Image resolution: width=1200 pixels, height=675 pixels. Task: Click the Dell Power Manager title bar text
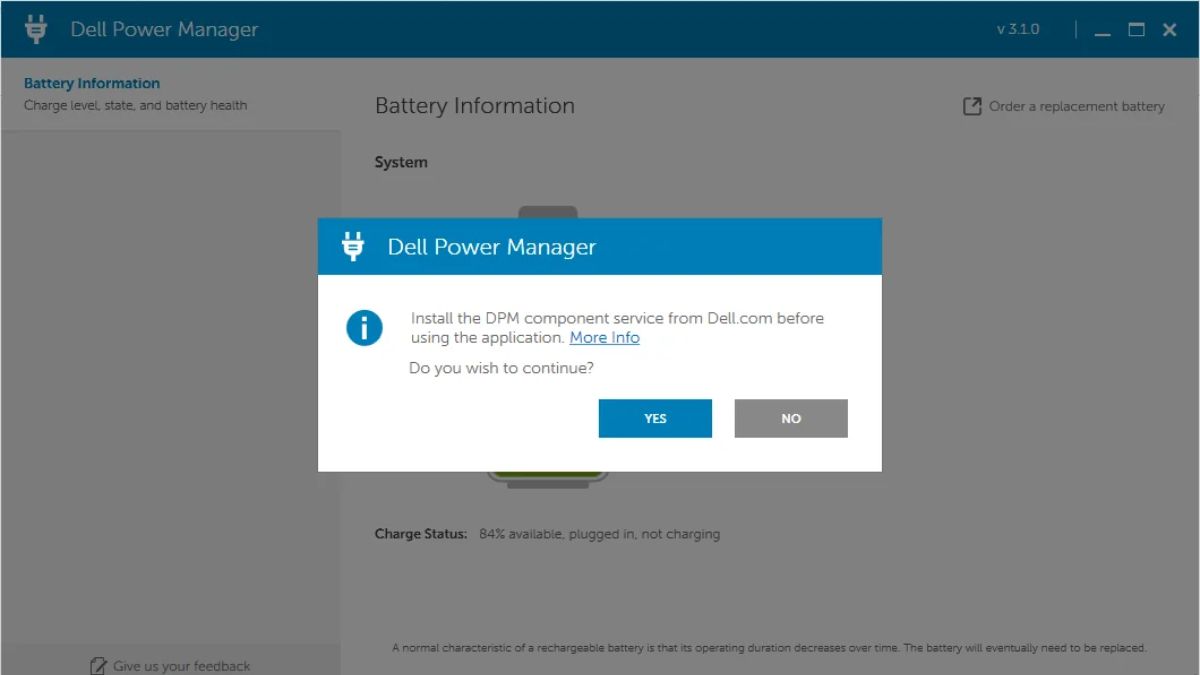coord(164,30)
